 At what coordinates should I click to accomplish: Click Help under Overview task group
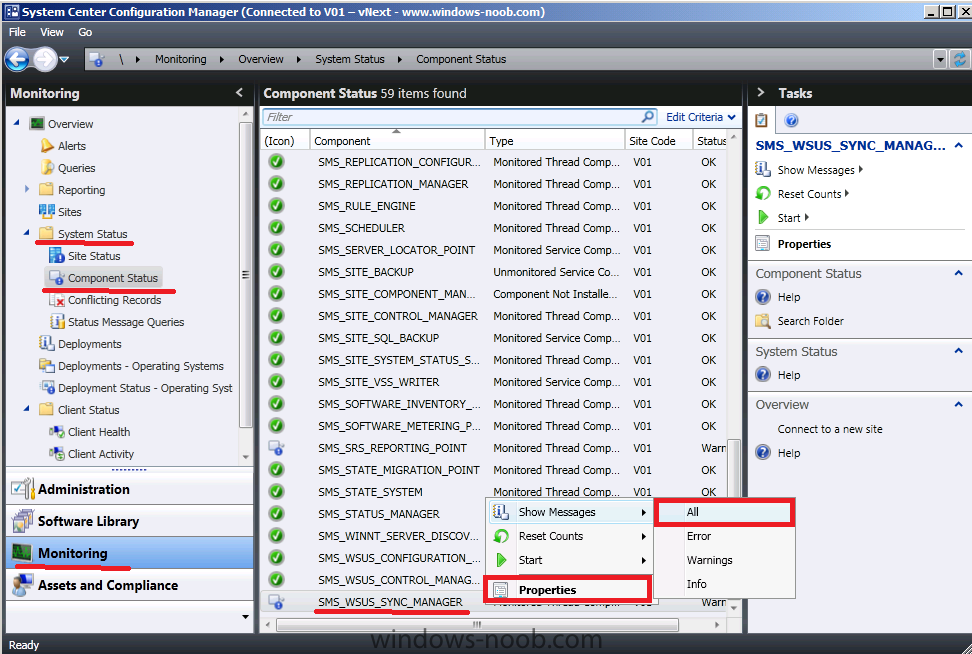tap(789, 453)
